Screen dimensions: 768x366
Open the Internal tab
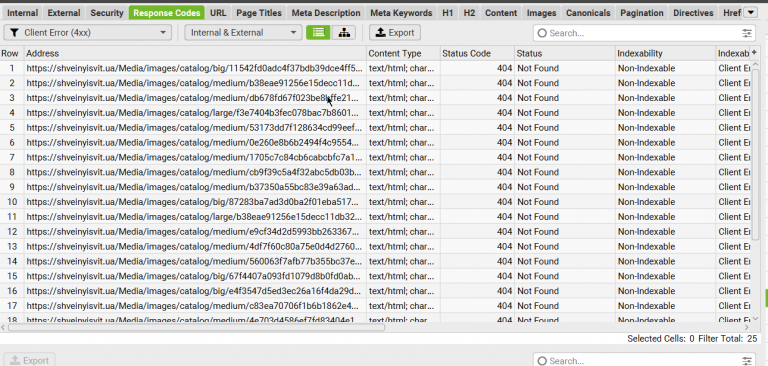(x=23, y=13)
